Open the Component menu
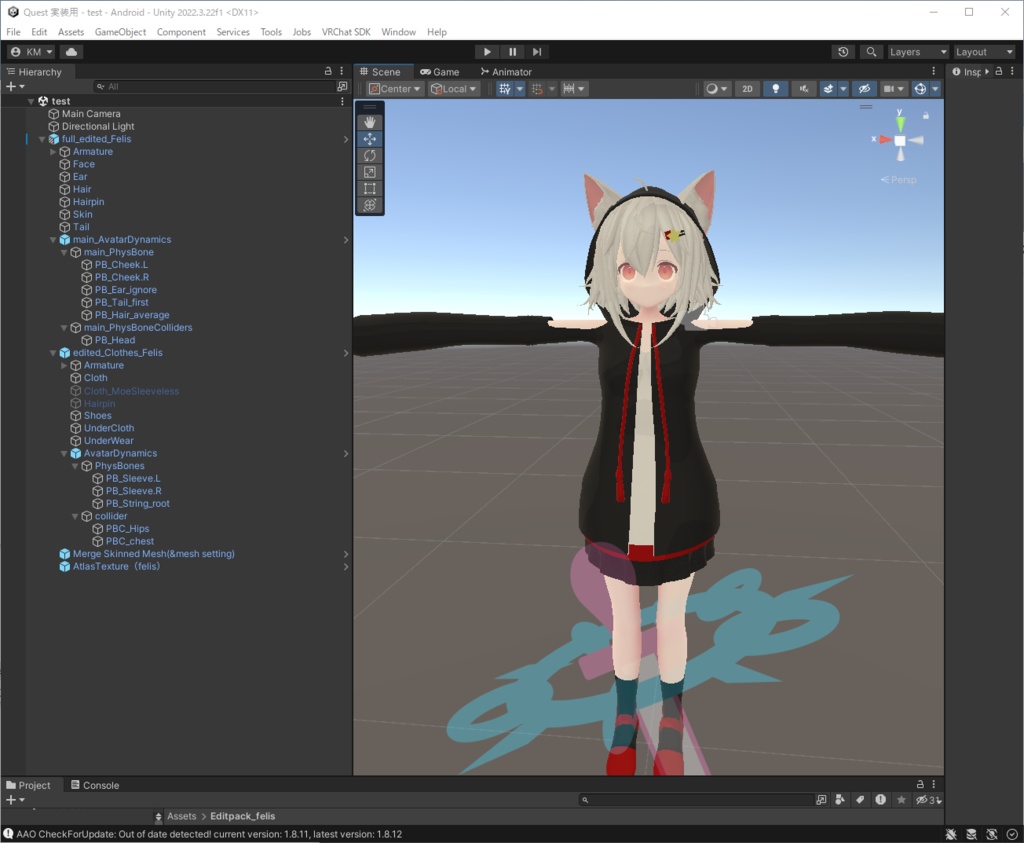Viewport: 1024px width, 843px height. click(x=181, y=32)
